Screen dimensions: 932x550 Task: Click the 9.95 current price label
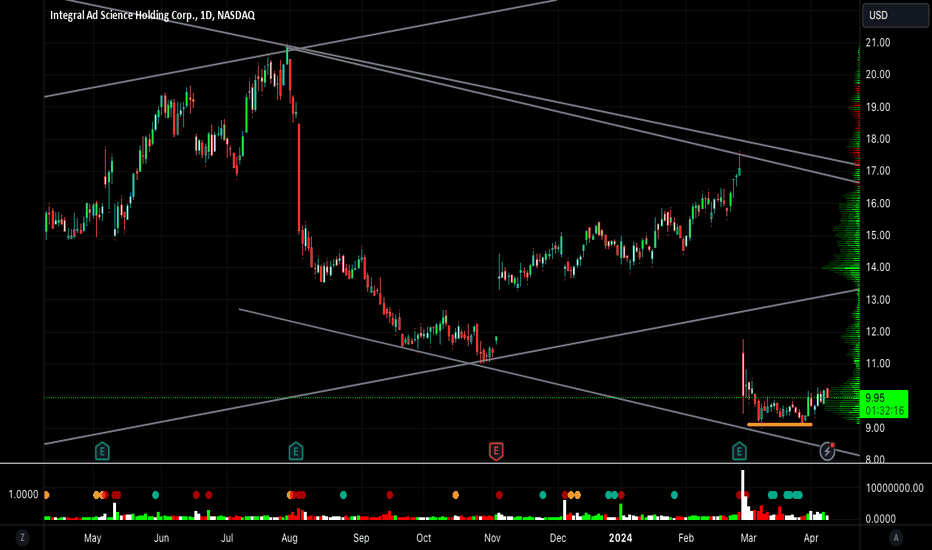(x=876, y=398)
